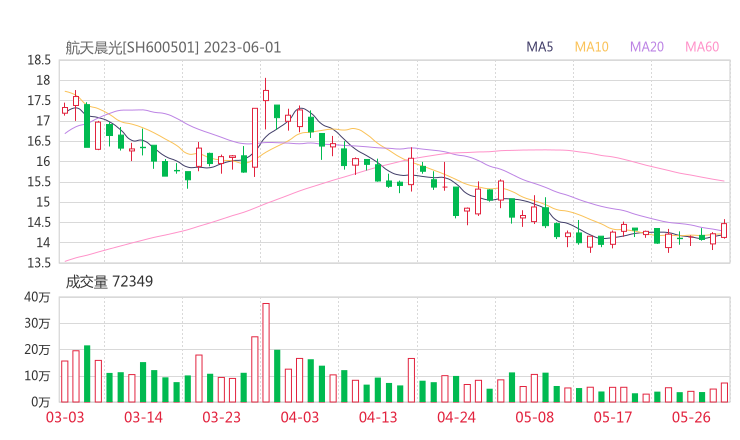The width and height of the screenshot is (740, 440).
Task: Click the 03-03 date label
Action: pos(65,418)
